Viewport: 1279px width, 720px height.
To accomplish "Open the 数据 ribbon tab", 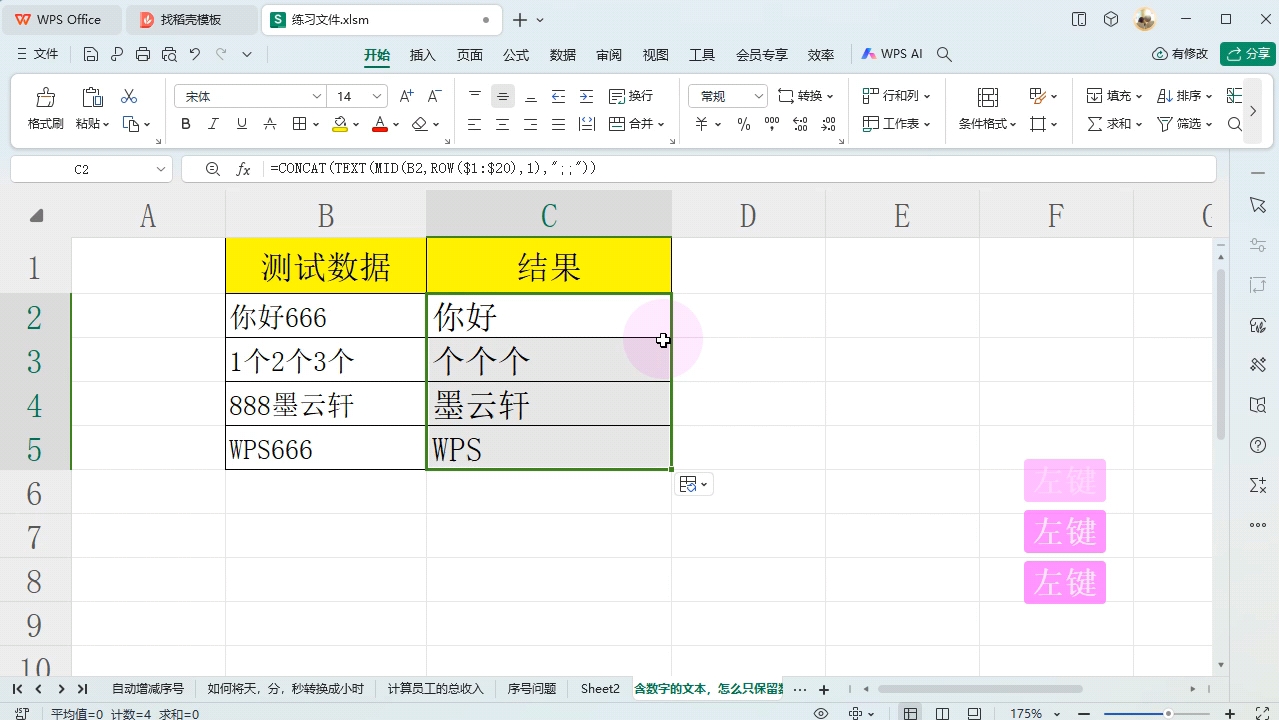I will point(562,54).
